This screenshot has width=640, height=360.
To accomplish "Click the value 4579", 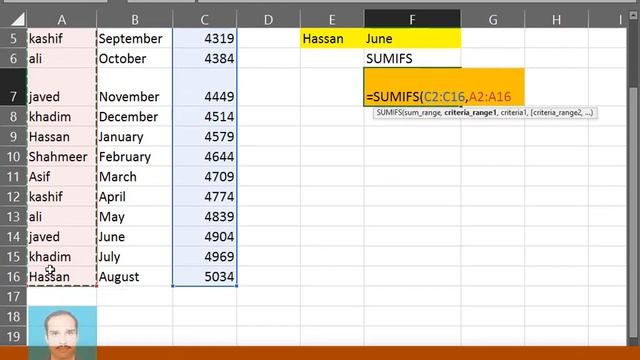I will (x=204, y=137).
